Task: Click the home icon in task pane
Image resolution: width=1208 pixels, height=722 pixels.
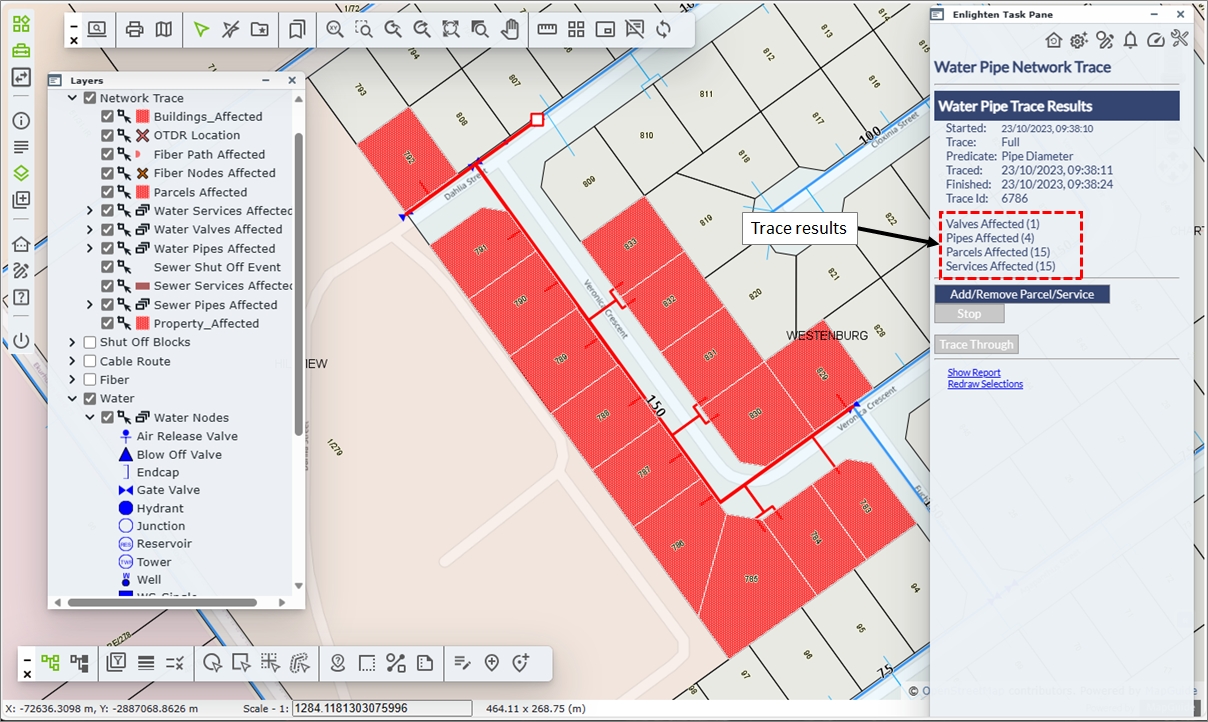Action: pos(1053,40)
